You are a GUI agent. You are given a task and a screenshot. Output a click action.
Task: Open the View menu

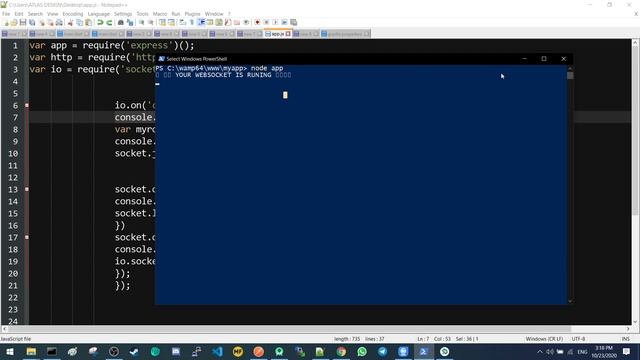click(53, 14)
